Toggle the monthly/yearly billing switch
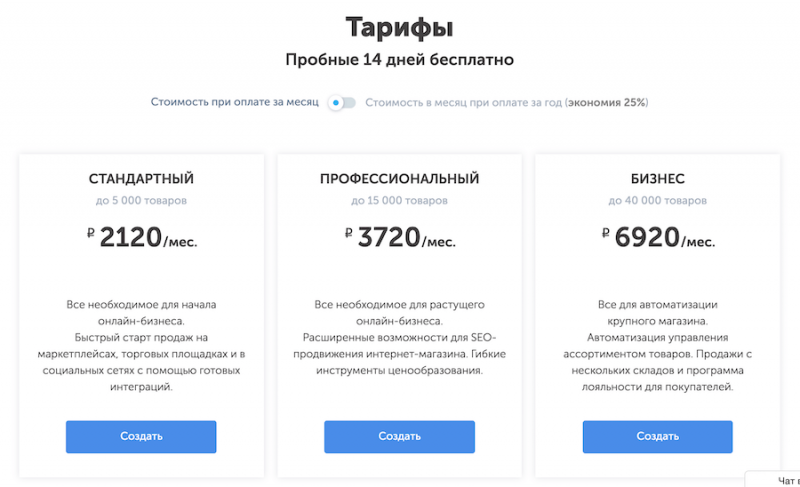 coord(341,102)
